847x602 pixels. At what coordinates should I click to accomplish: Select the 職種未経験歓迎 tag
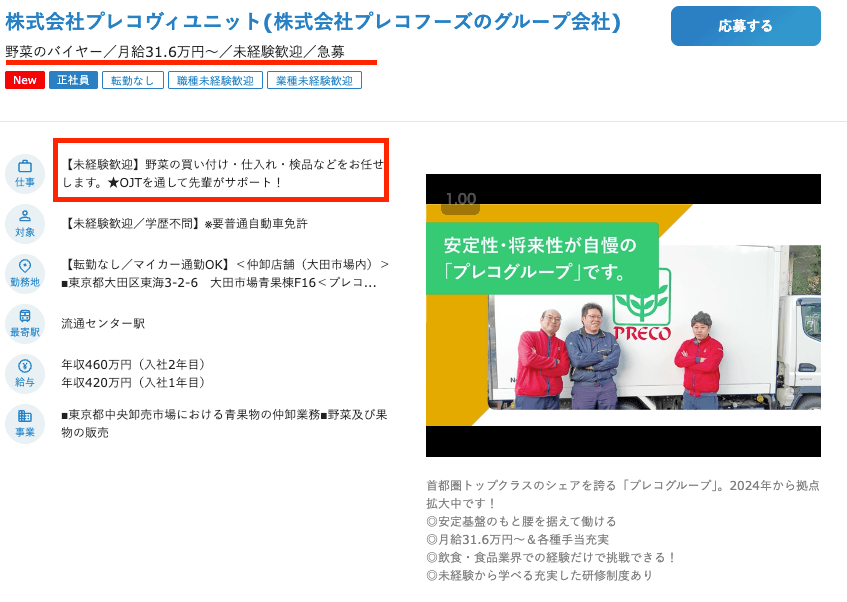[215, 80]
